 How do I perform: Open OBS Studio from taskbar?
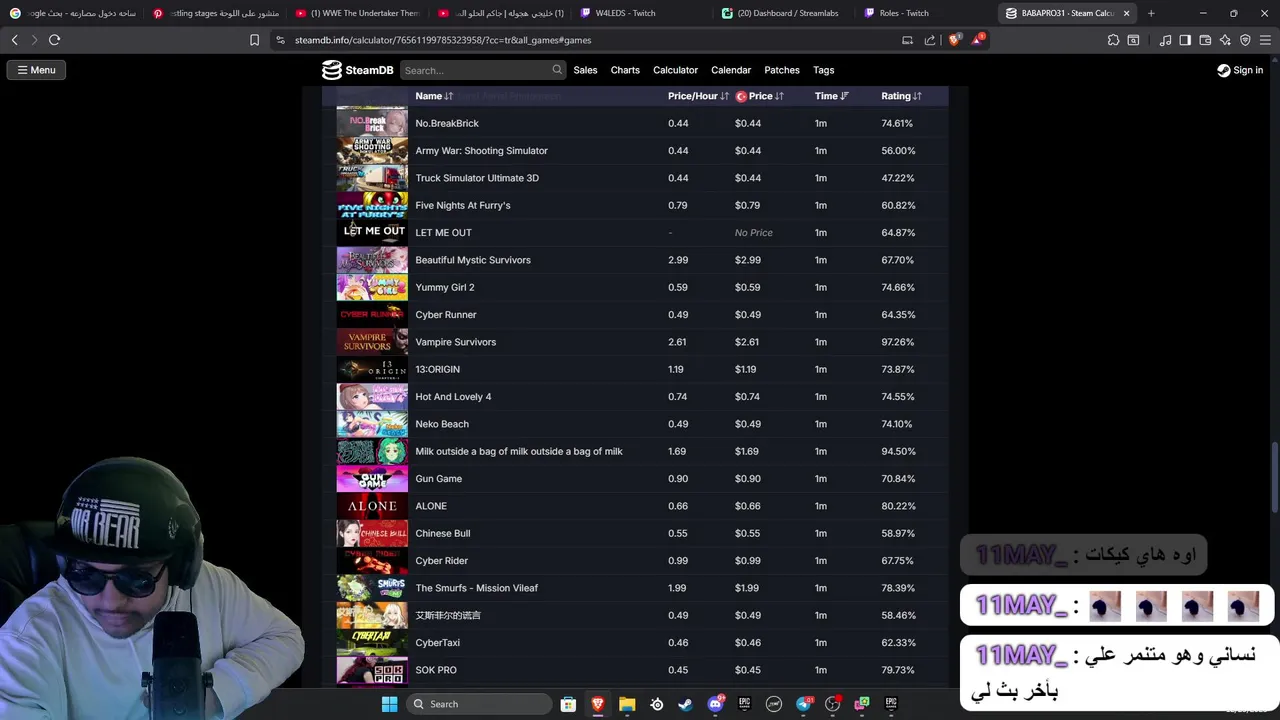click(832, 704)
